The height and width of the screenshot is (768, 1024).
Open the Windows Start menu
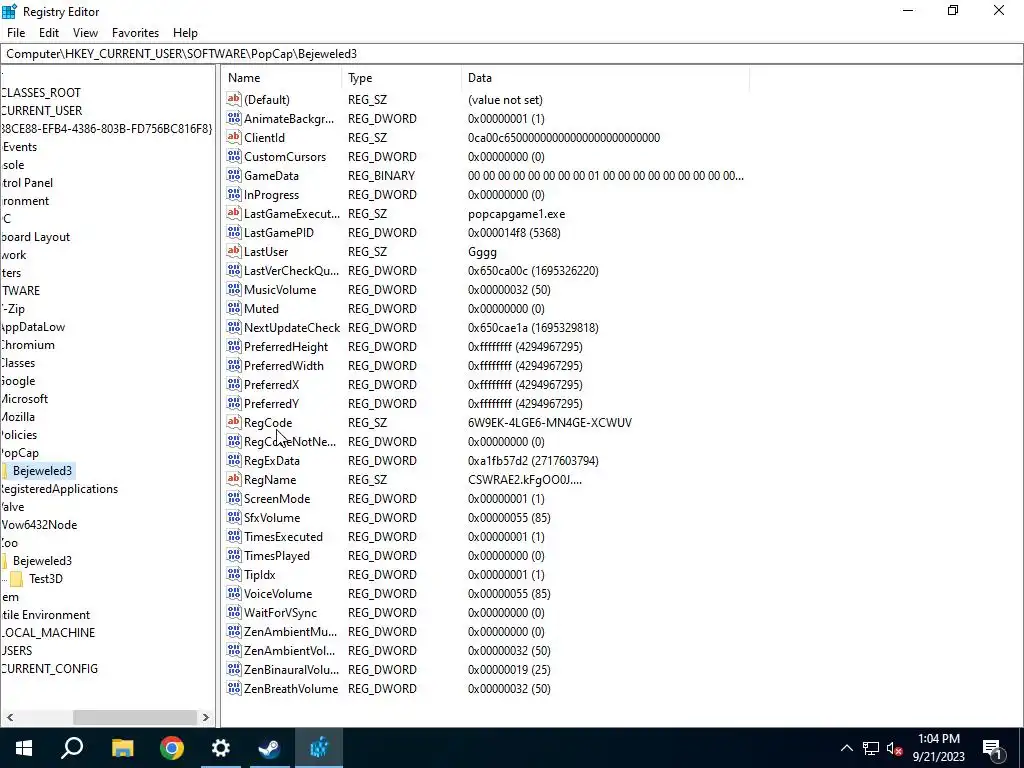click(x=24, y=748)
